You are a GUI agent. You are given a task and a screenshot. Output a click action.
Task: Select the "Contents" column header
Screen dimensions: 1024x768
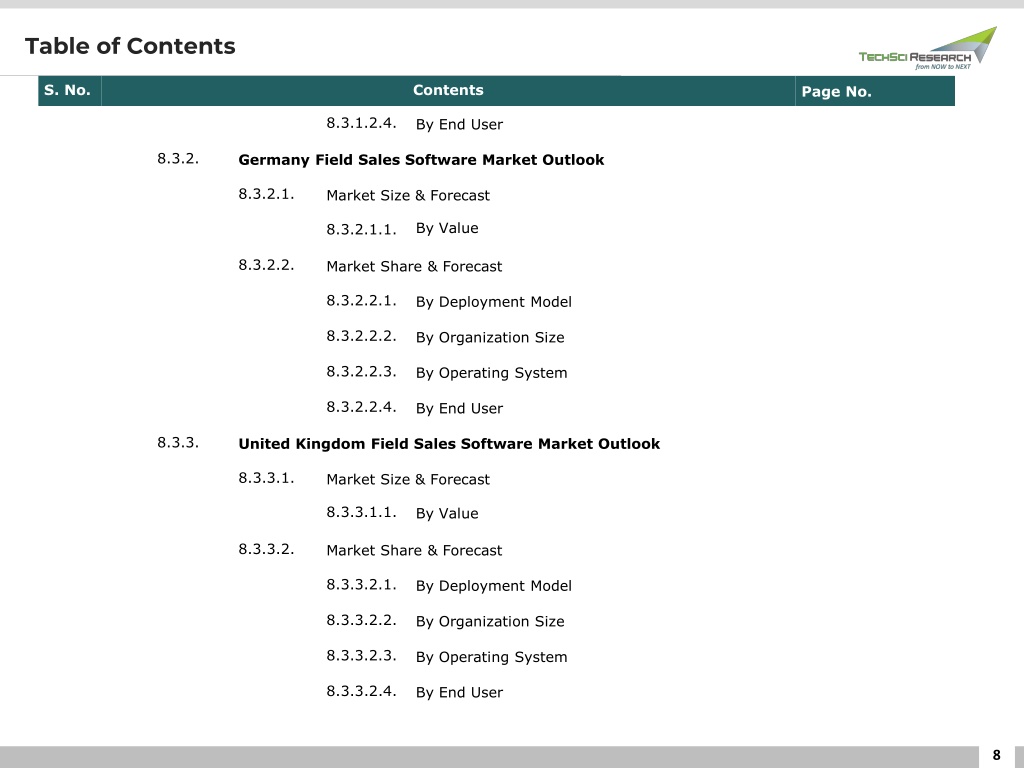click(448, 91)
